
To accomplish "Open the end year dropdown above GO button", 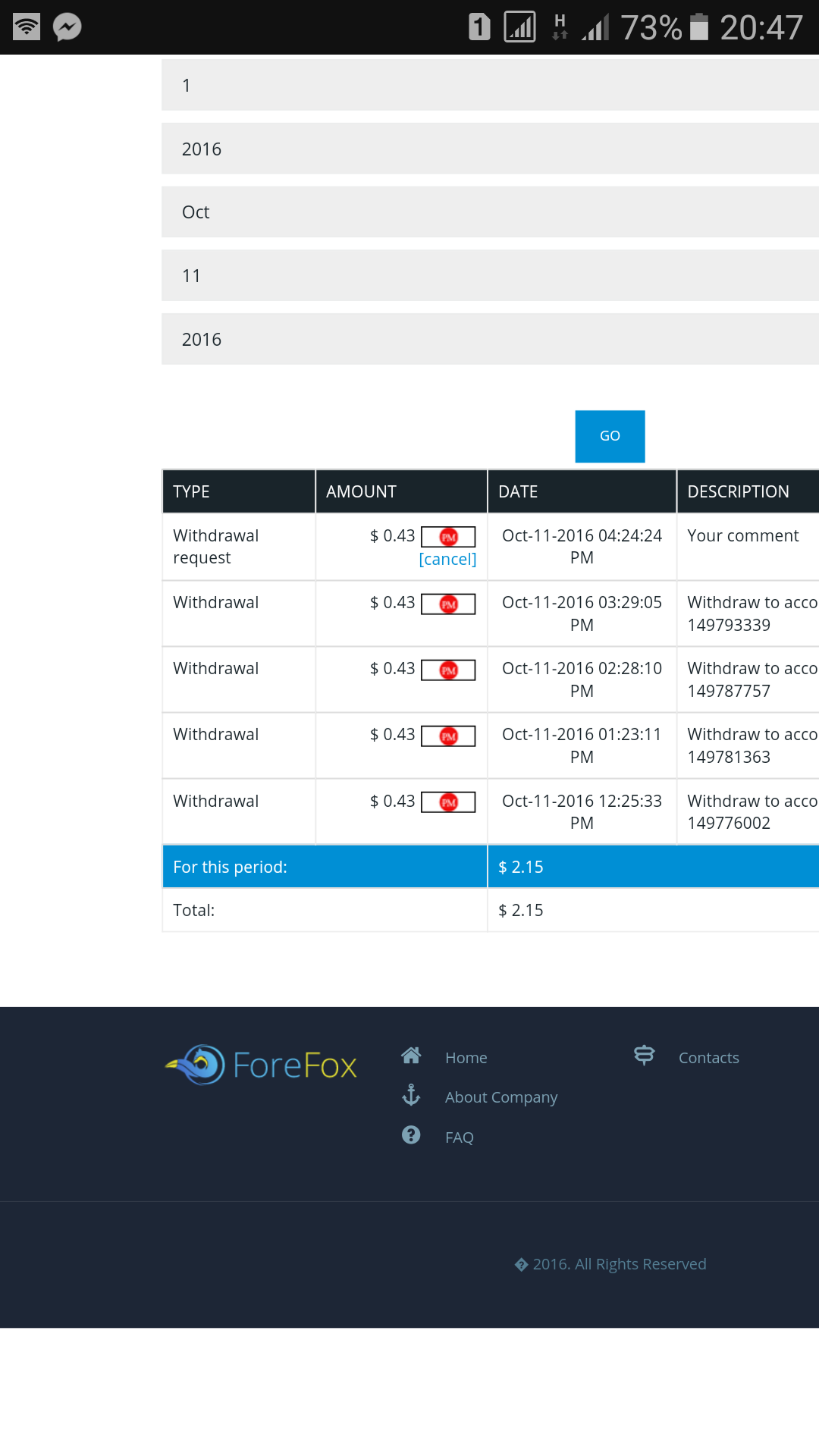I will point(490,339).
